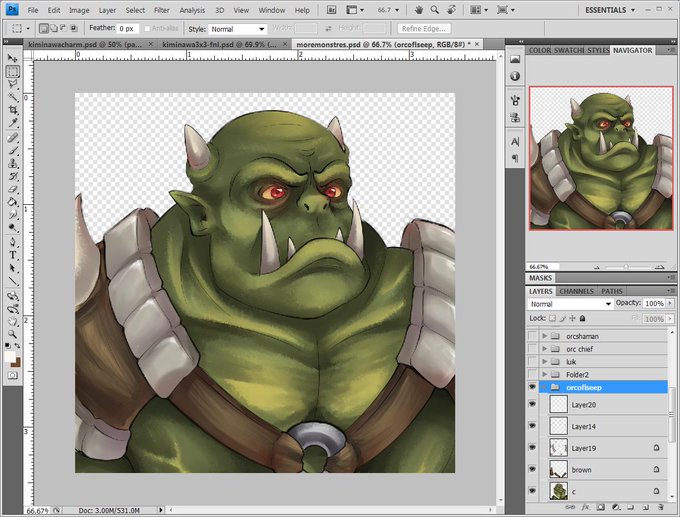Screen dimensions: 680x517
Task: Open the layer blend mode dropdown
Action: 571,304
